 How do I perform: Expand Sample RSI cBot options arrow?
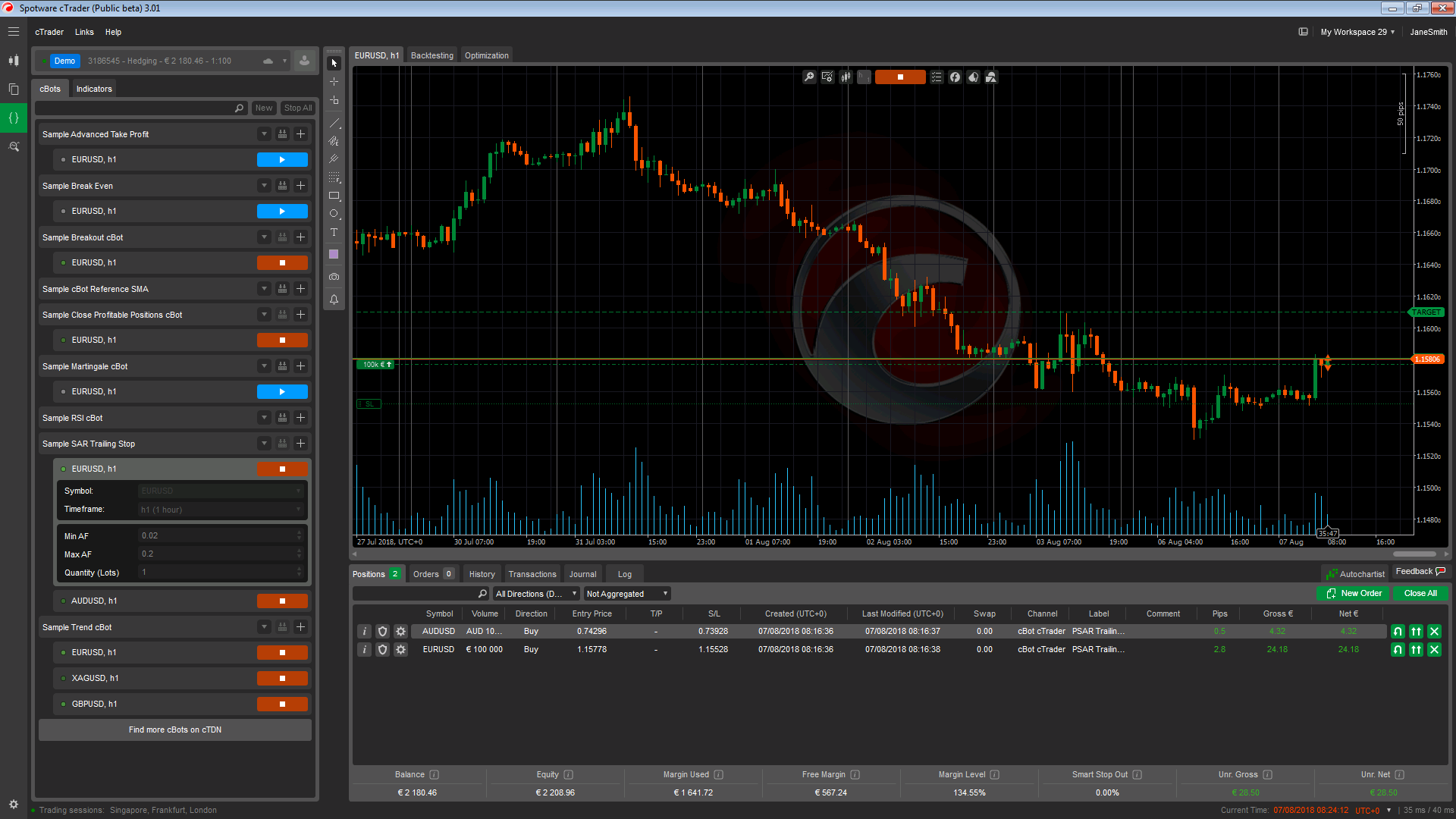[264, 418]
